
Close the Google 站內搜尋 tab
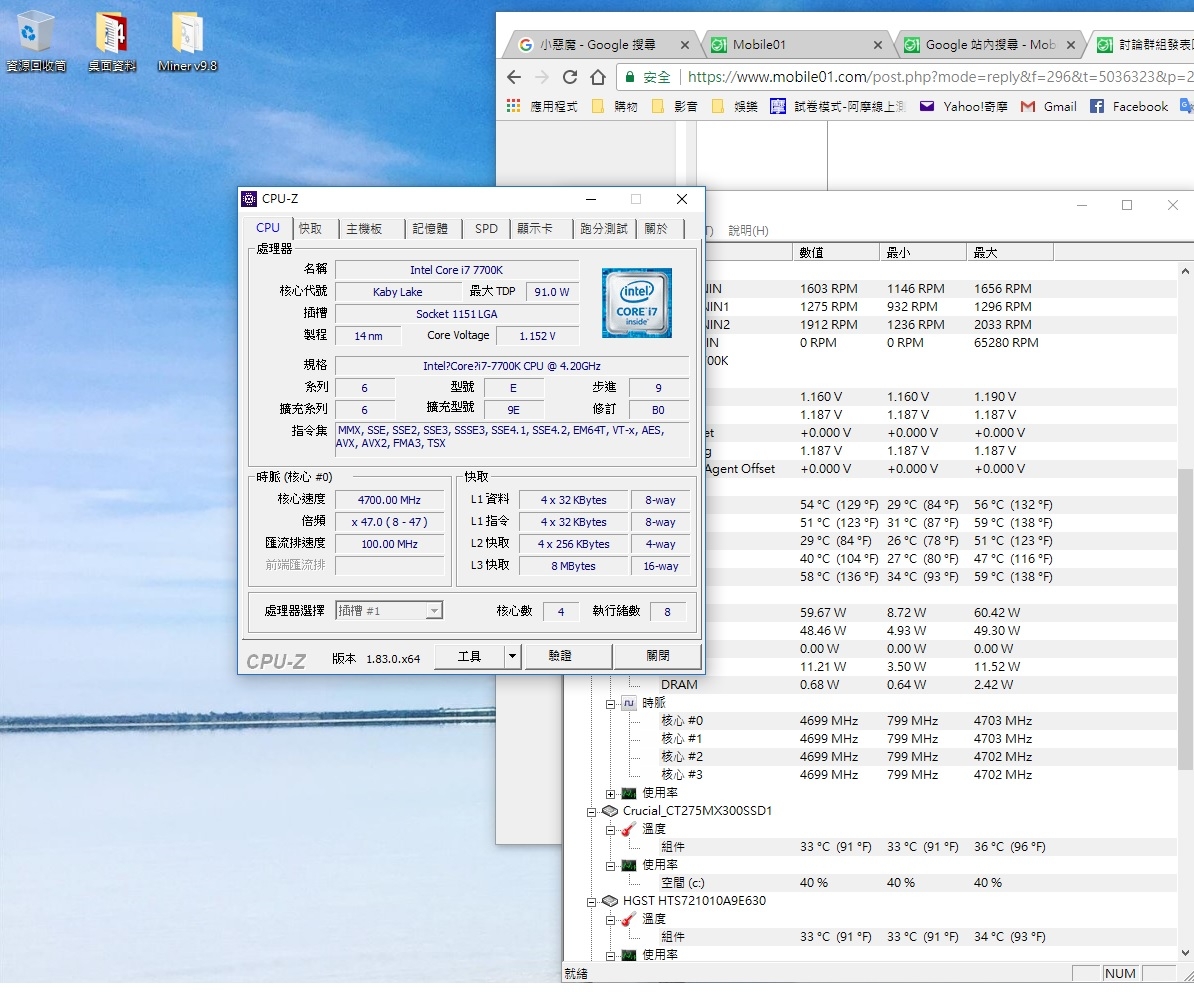(1071, 45)
